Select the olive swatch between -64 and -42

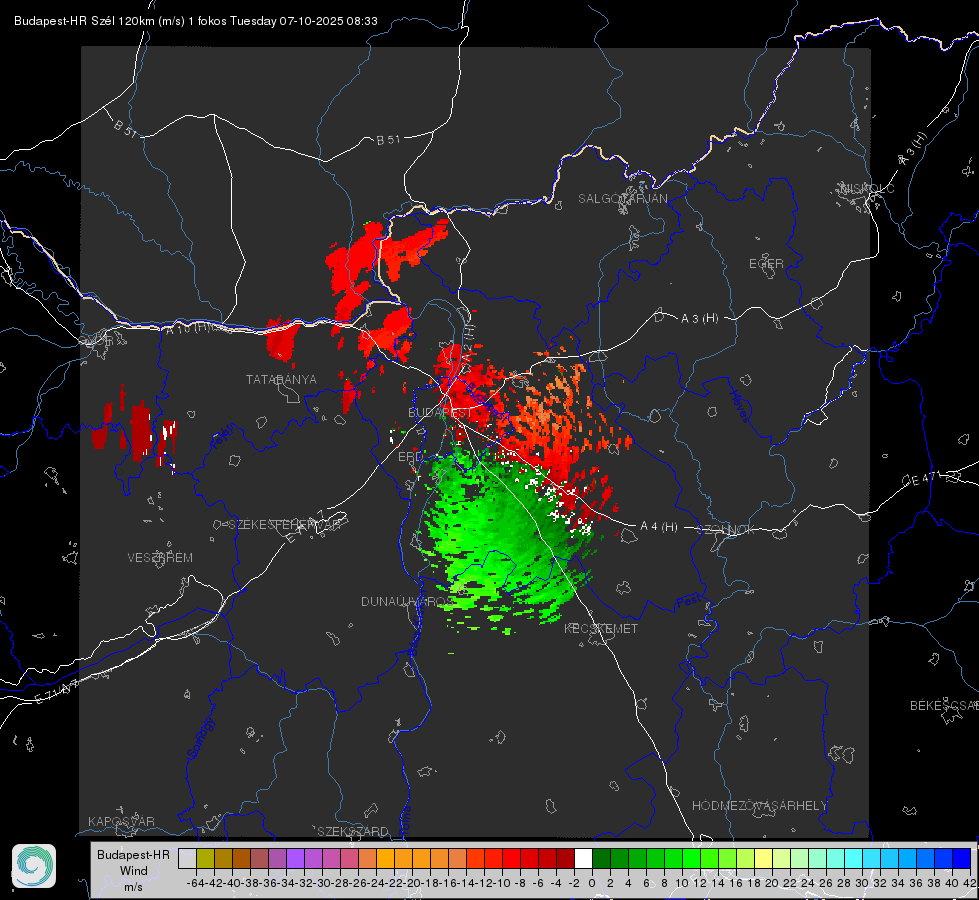pyautogui.click(x=205, y=858)
